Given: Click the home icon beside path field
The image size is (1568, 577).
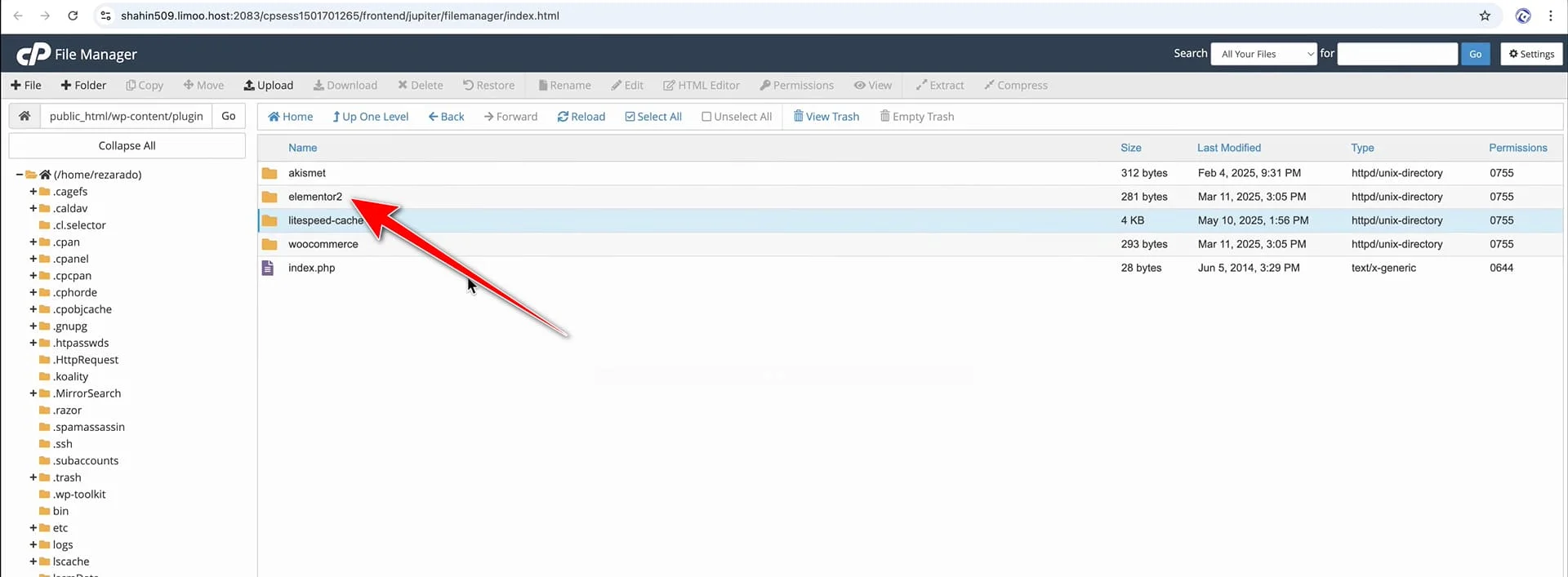Looking at the screenshot, I should [x=24, y=116].
